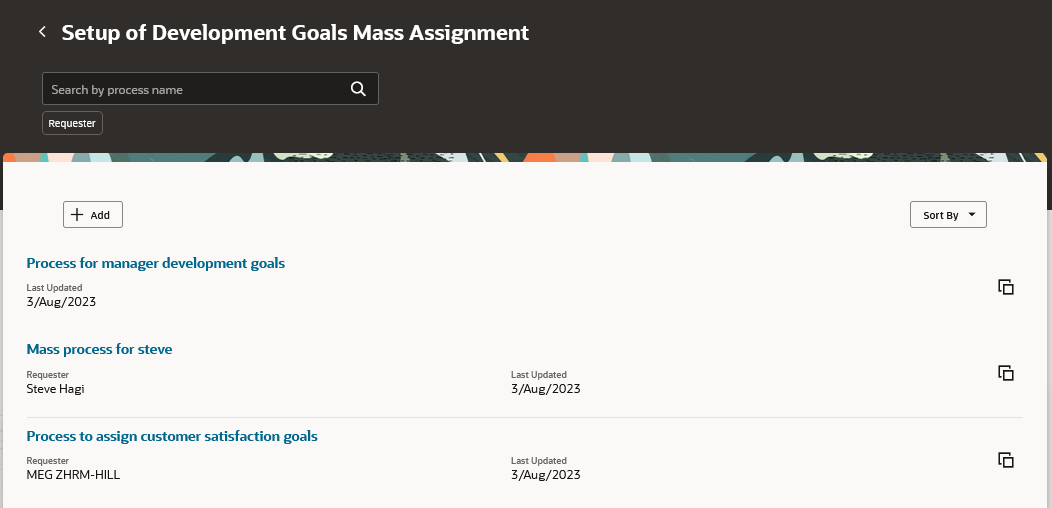Duplicate Process for manager development goals
This screenshot has width=1052, height=508.
tap(1006, 287)
